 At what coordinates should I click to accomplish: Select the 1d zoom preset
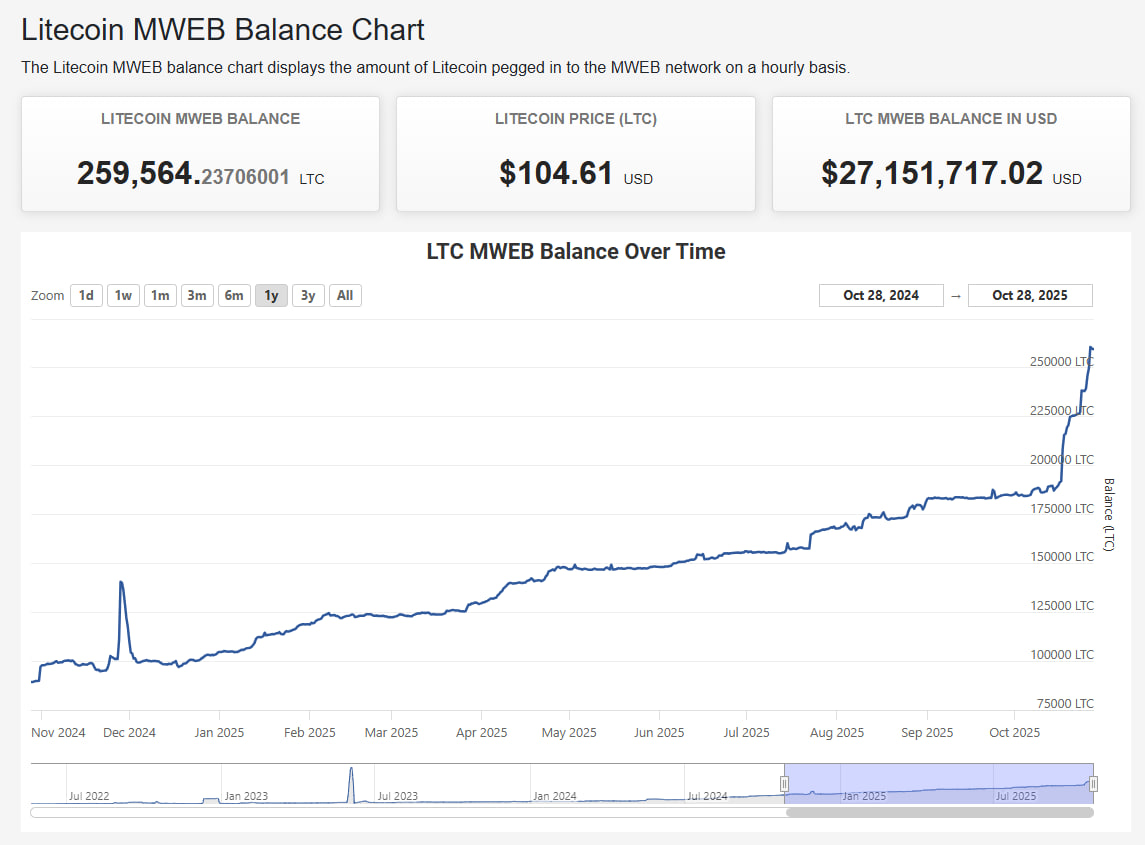[x=86, y=295]
